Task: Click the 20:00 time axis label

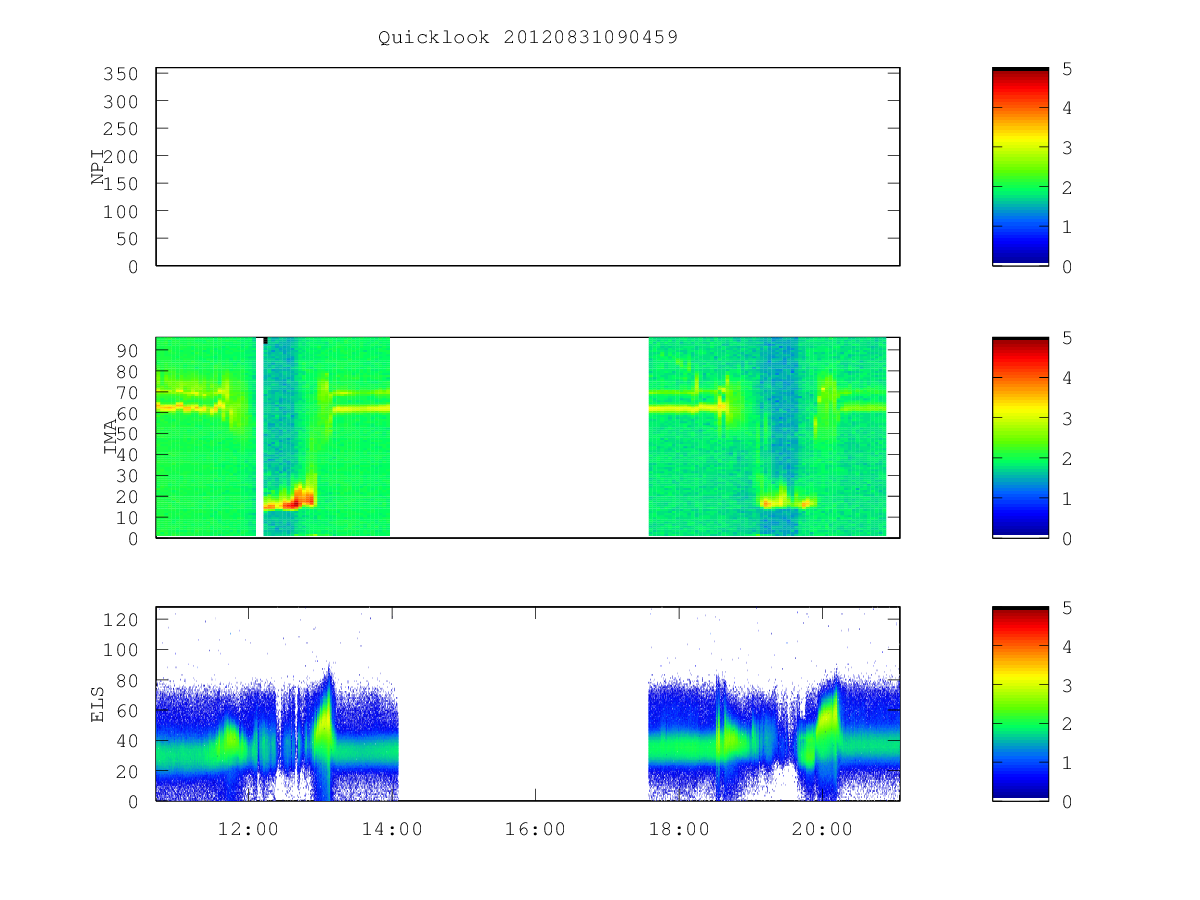Action: click(823, 829)
